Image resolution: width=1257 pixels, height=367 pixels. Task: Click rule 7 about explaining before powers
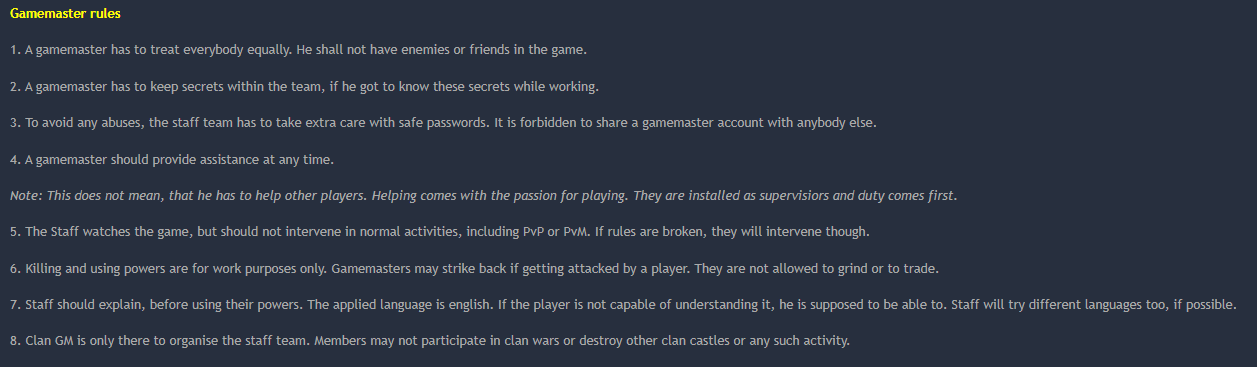pyautogui.click(x=624, y=304)
